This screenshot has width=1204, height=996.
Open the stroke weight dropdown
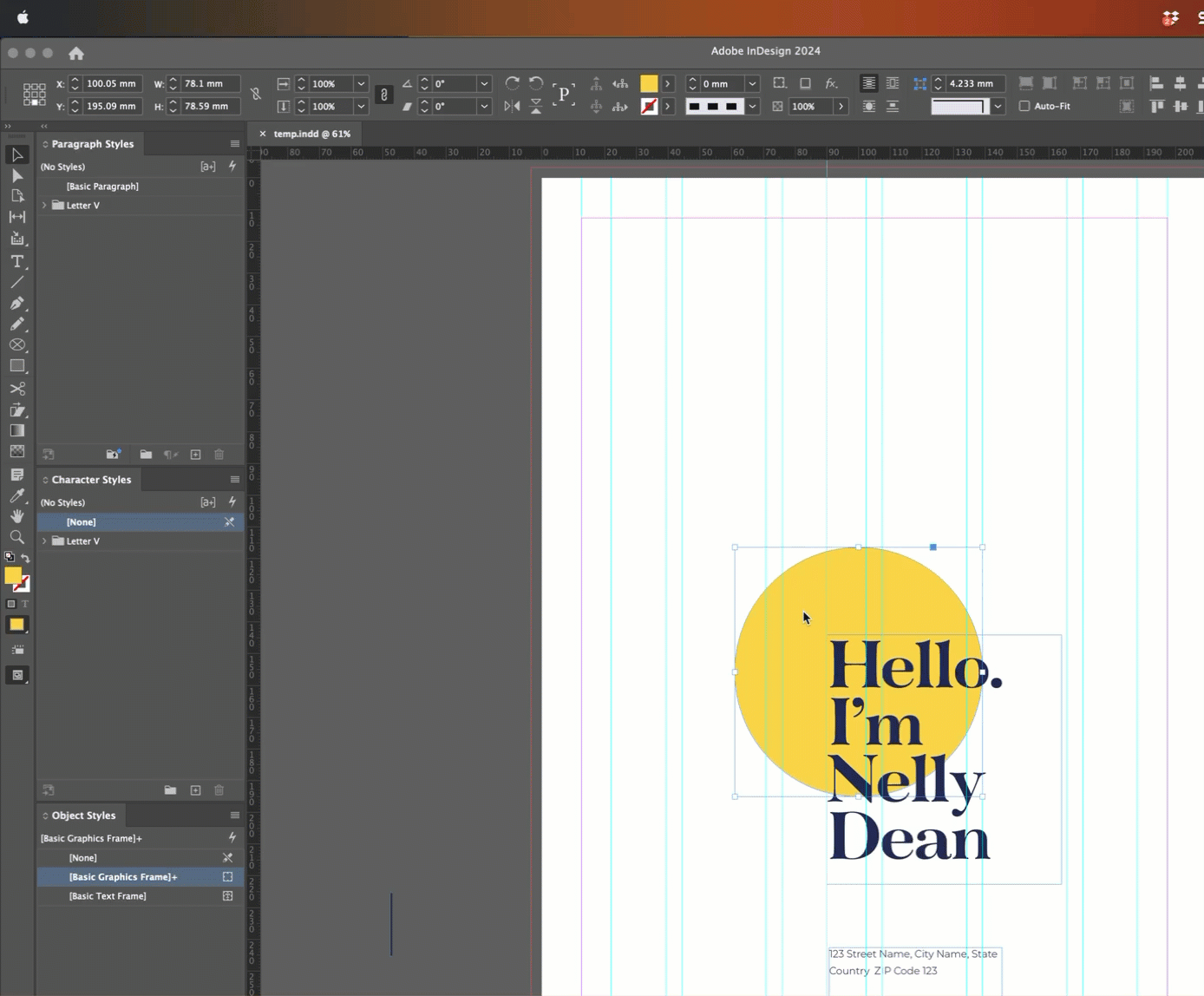click(752, 84)
